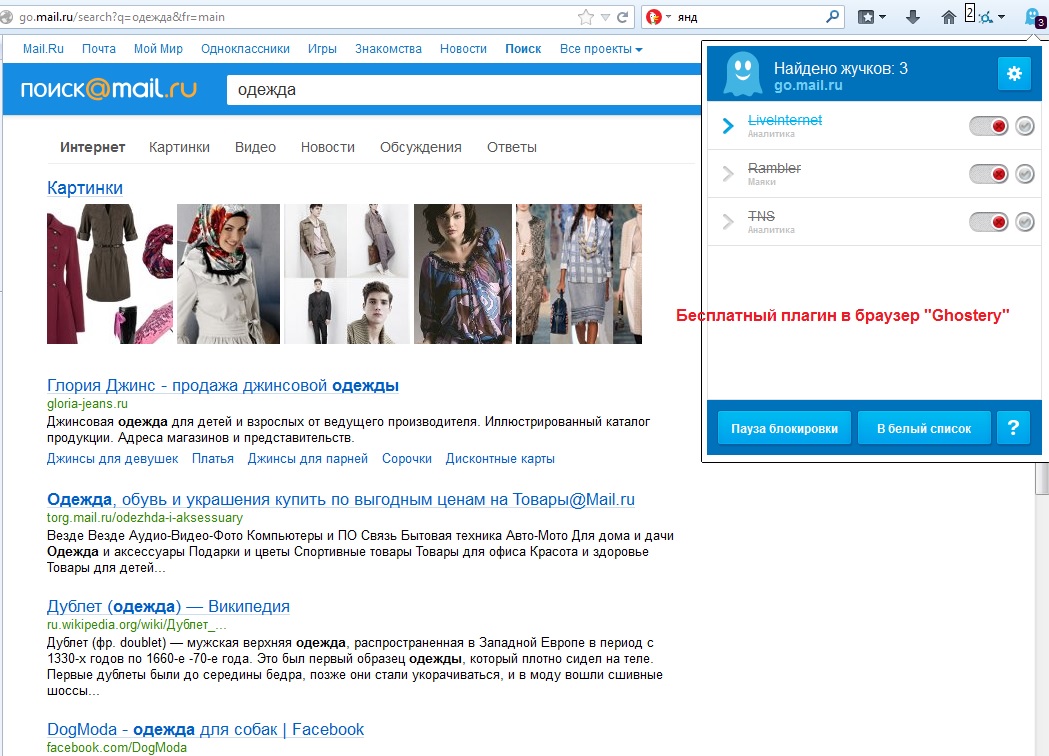This screenshot has width=1049, height=756.
Task: Open the Глория Джинс search result link
Action: coord(223,386)
